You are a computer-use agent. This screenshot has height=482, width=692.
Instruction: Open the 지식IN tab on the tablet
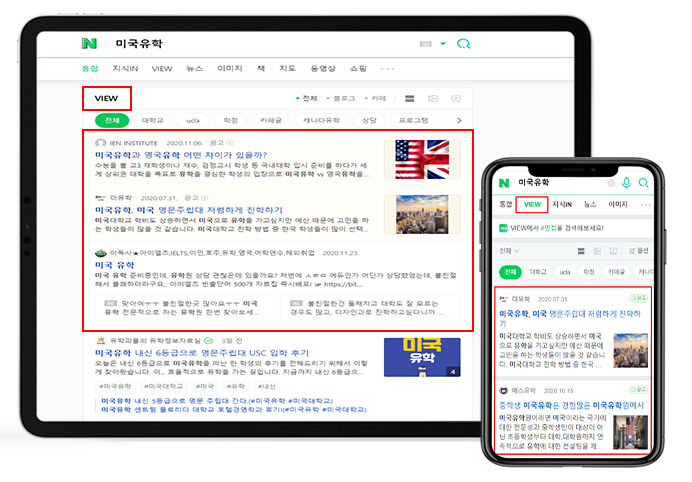125,68
